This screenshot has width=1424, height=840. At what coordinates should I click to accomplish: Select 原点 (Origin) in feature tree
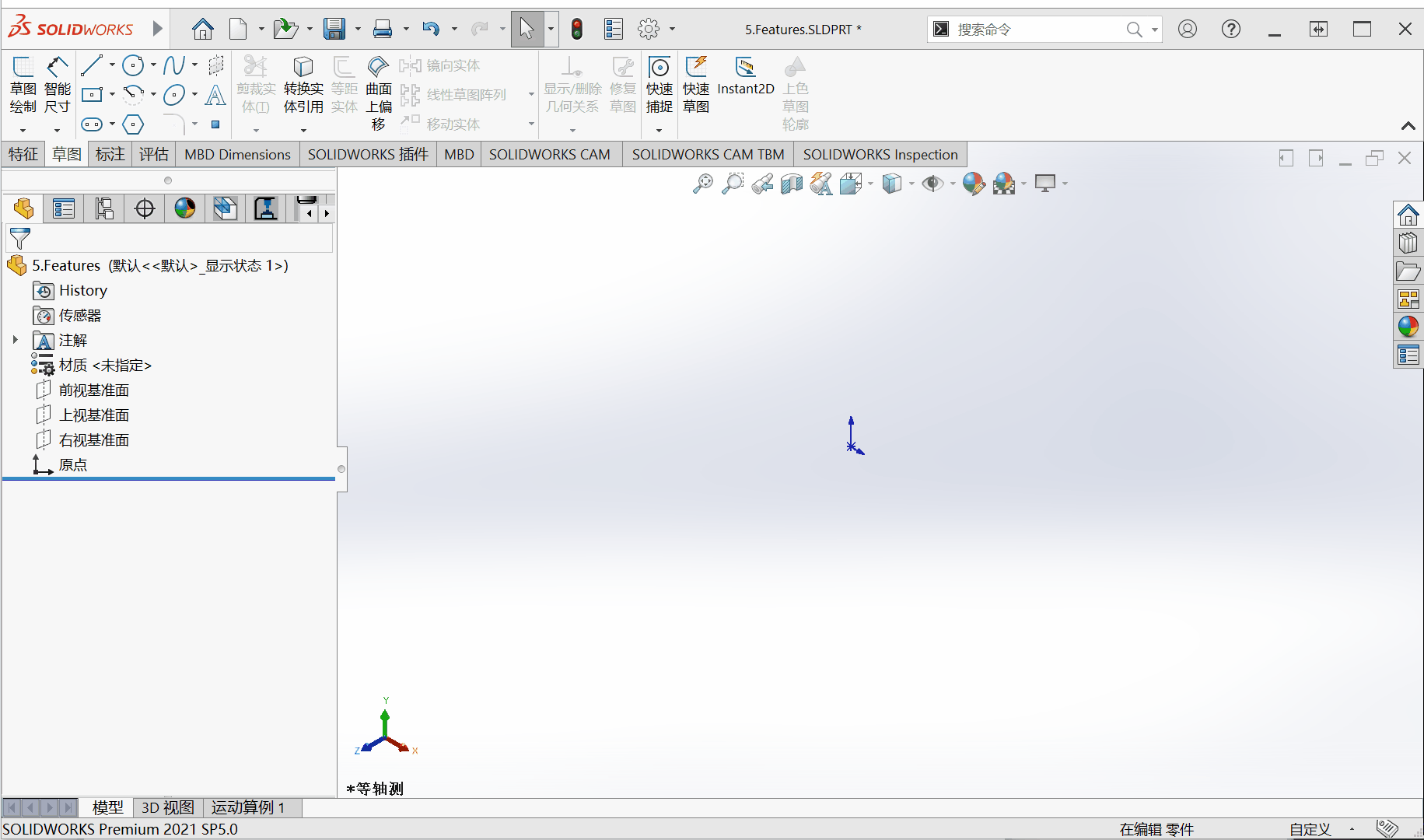pos(73,464)
